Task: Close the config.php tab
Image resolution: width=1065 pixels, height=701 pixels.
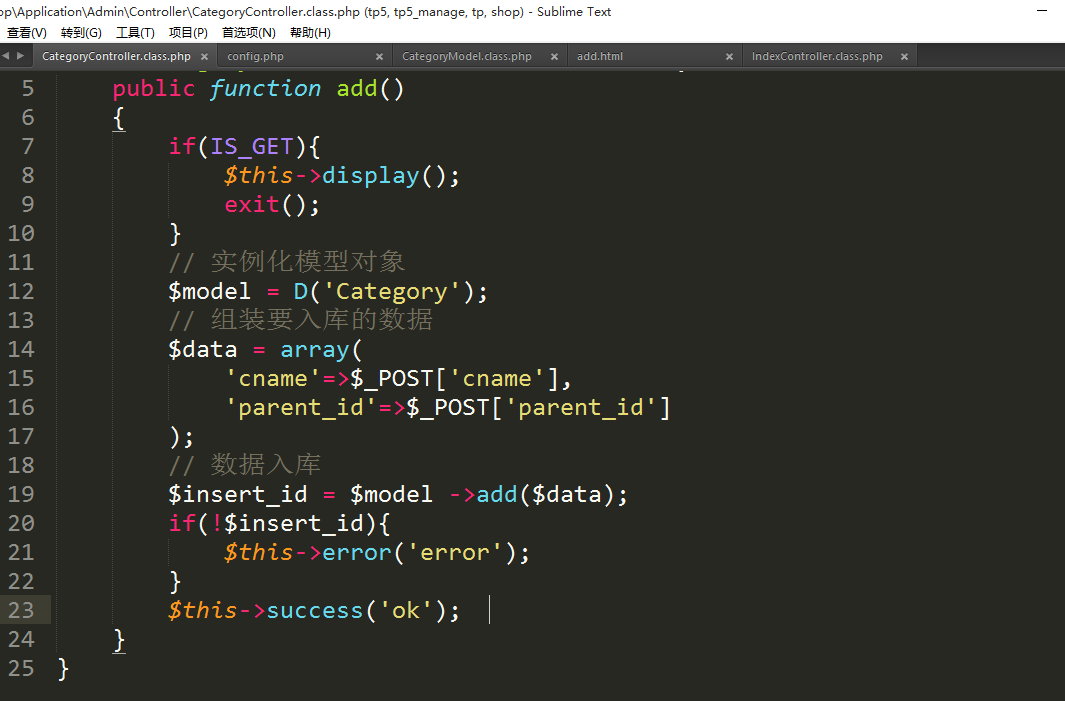Action: coord(379,57)
